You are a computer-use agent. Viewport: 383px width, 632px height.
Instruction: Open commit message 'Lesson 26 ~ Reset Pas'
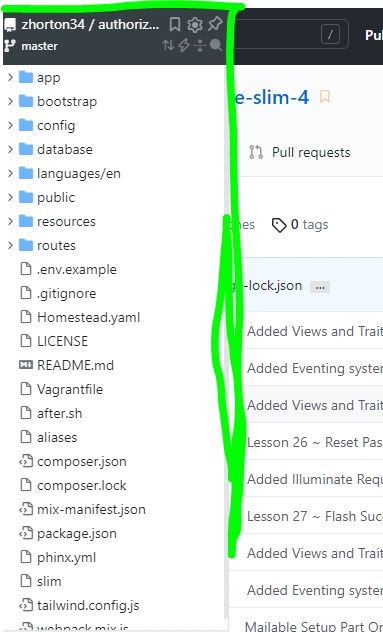tap(314, 442)
